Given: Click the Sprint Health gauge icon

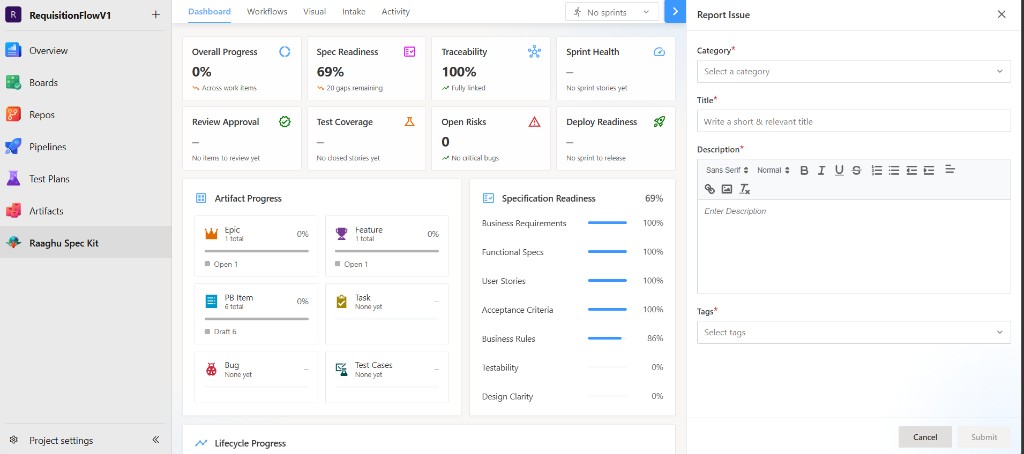Looking at the screenshot, I should point(659,52).
